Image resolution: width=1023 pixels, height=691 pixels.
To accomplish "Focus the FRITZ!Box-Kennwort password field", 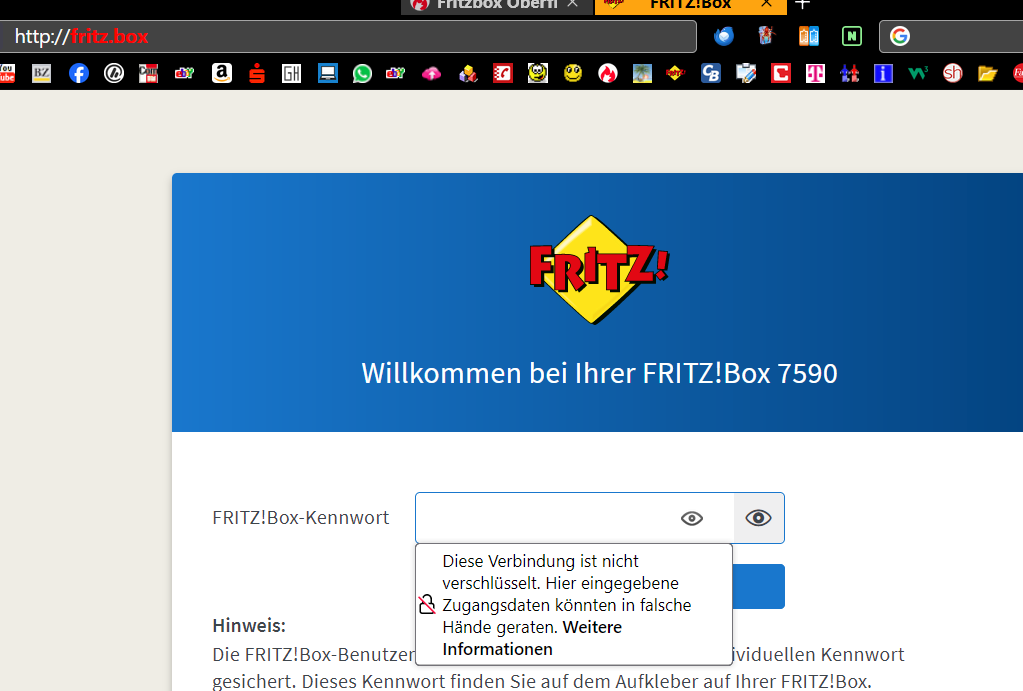I will (574, 518).
